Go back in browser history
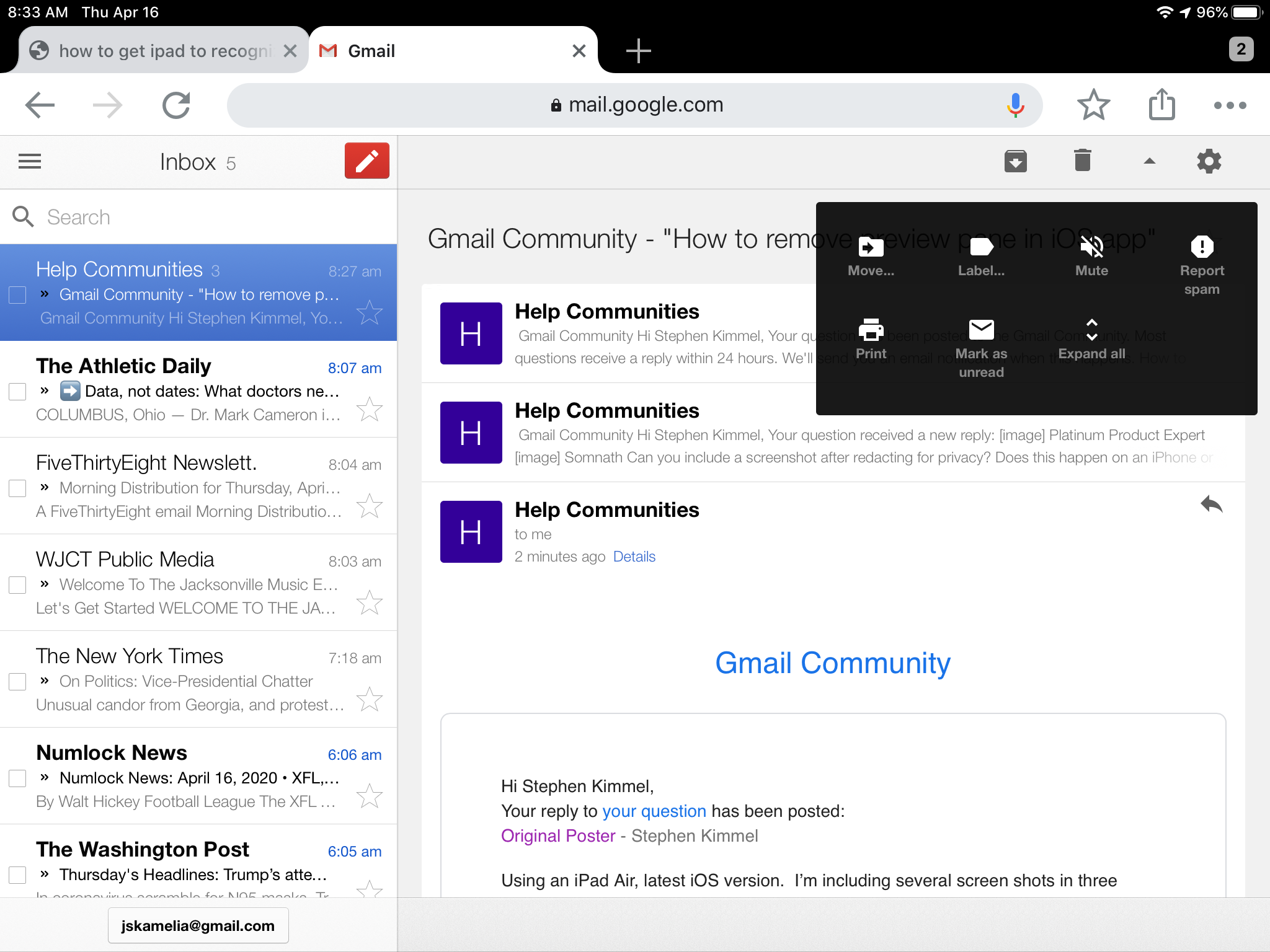Screen dimensions: 1270x952 (40, 105)
